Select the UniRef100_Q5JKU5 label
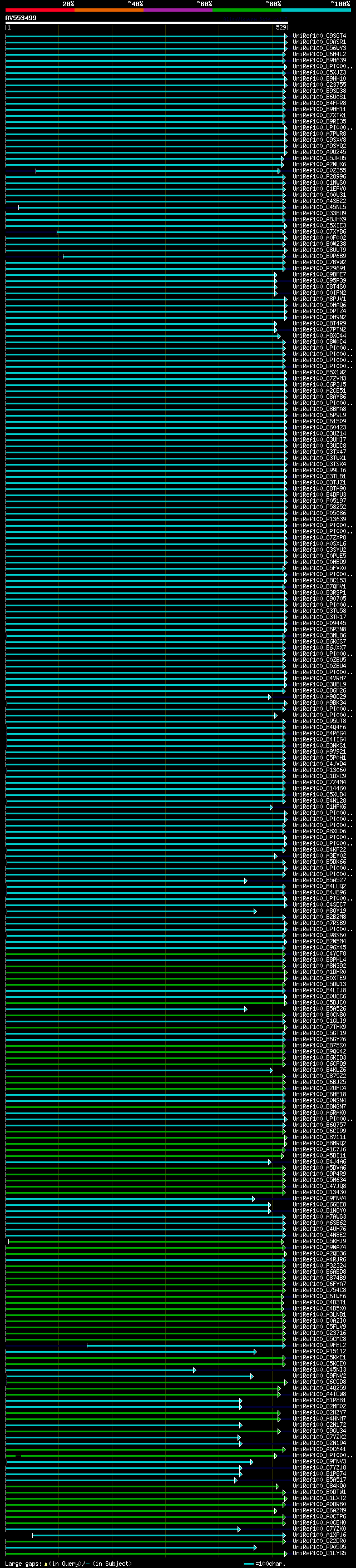356x1568 pixels. tap(319, 159)
